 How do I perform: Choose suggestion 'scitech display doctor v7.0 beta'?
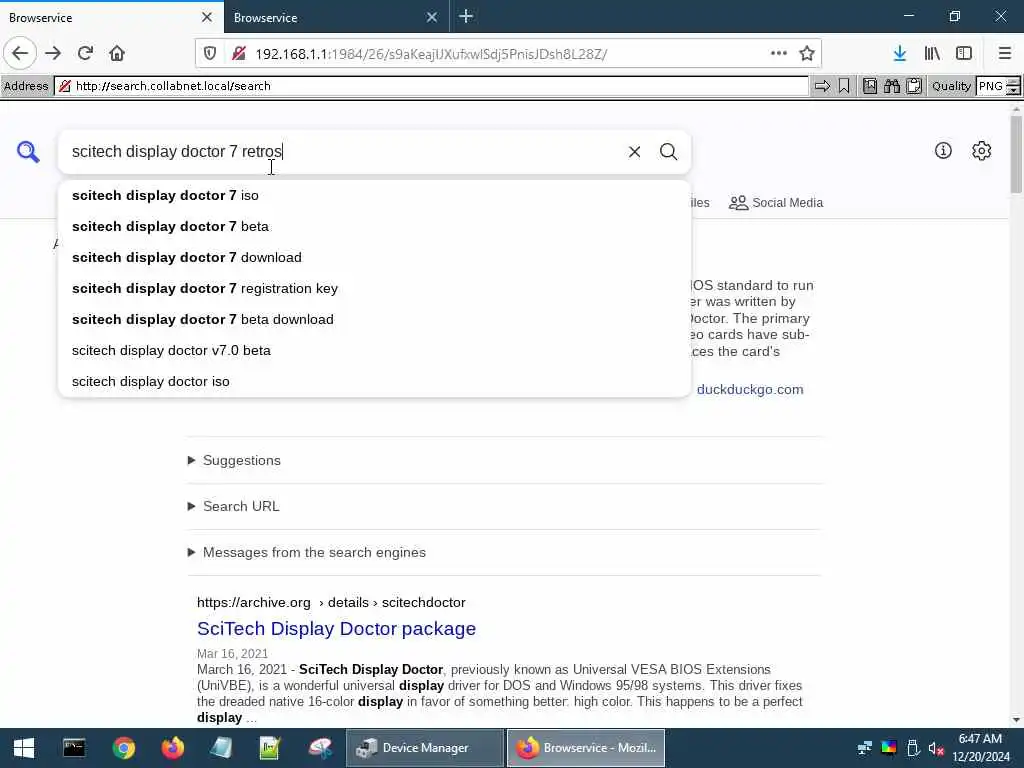[374, 351]
